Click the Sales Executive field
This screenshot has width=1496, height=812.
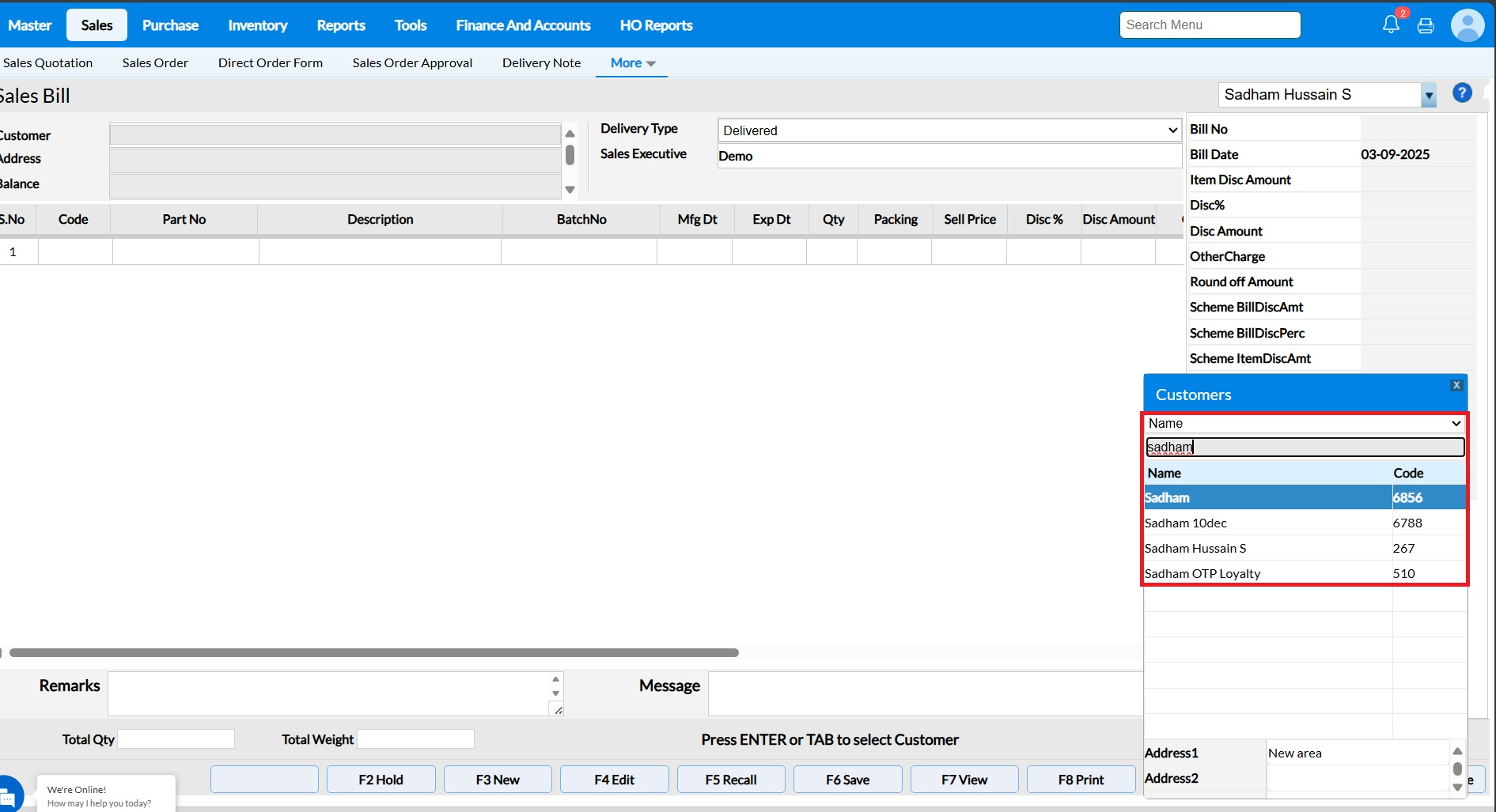[x=949, y=156]
